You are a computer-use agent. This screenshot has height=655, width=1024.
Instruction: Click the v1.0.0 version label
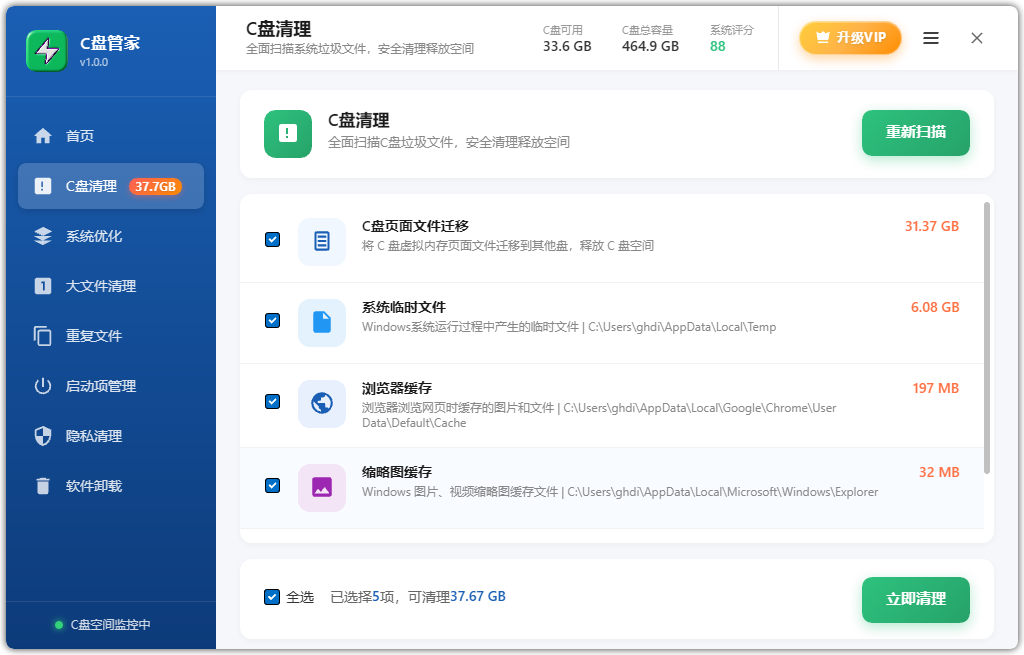(x=94, y=63)
